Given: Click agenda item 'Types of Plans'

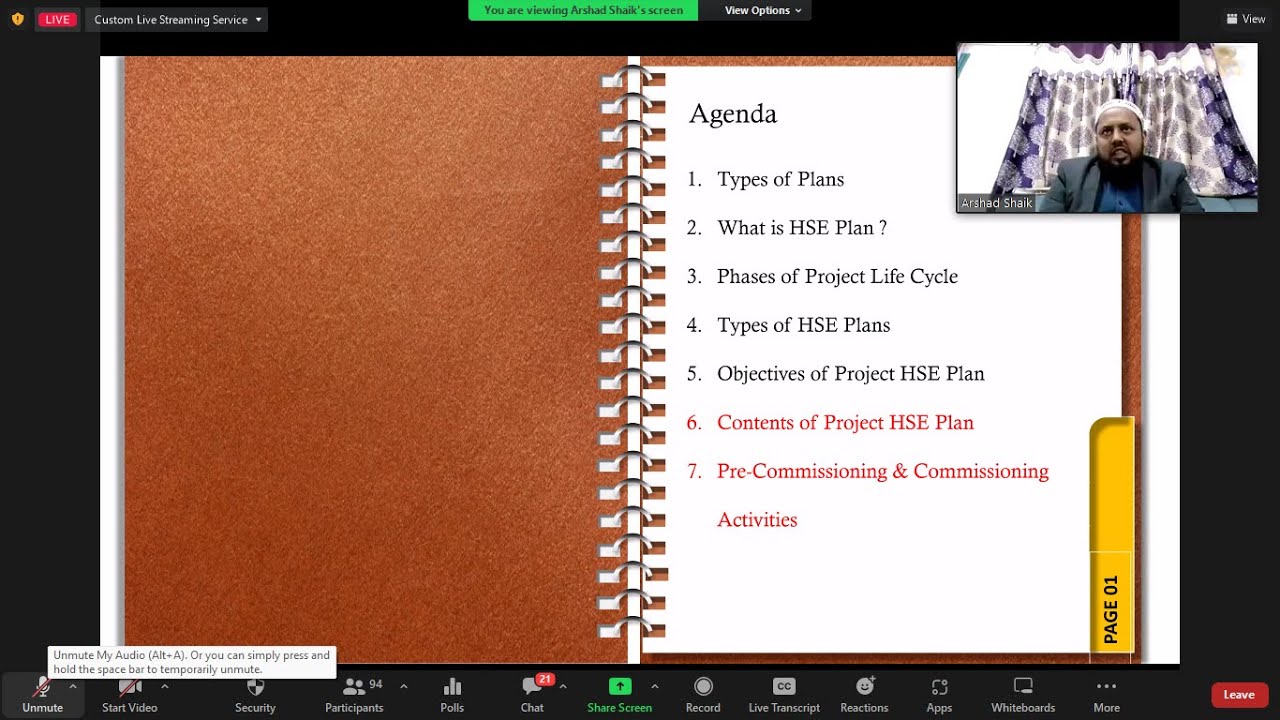Looking at the screenshot, I should coord(780,180).
